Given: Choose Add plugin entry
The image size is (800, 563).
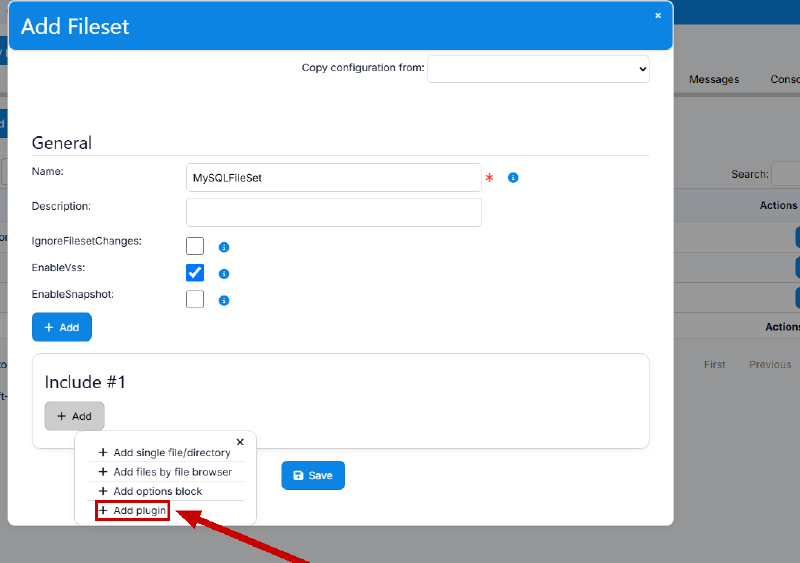Looking at the screenshot, I should (133, 510).
